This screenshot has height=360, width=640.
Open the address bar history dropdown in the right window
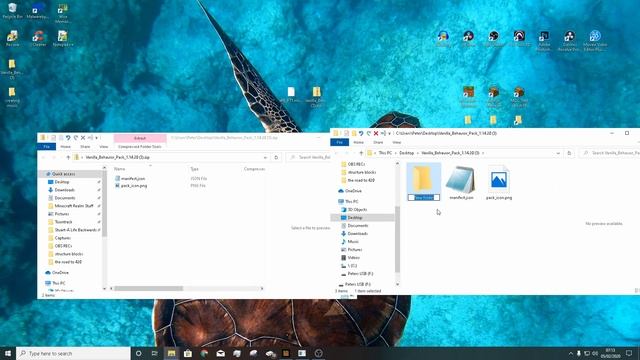pos(558,153)
